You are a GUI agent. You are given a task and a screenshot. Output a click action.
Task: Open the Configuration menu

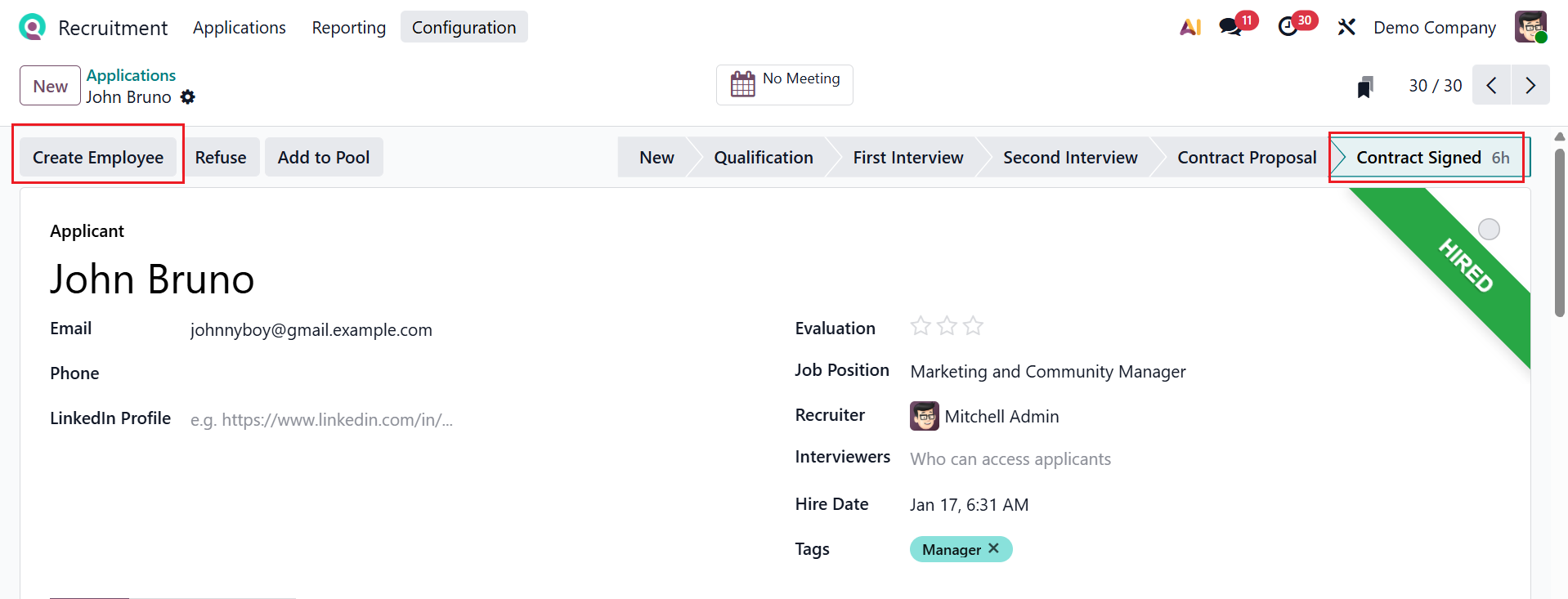pyautogui.click(x=464, y=28)
